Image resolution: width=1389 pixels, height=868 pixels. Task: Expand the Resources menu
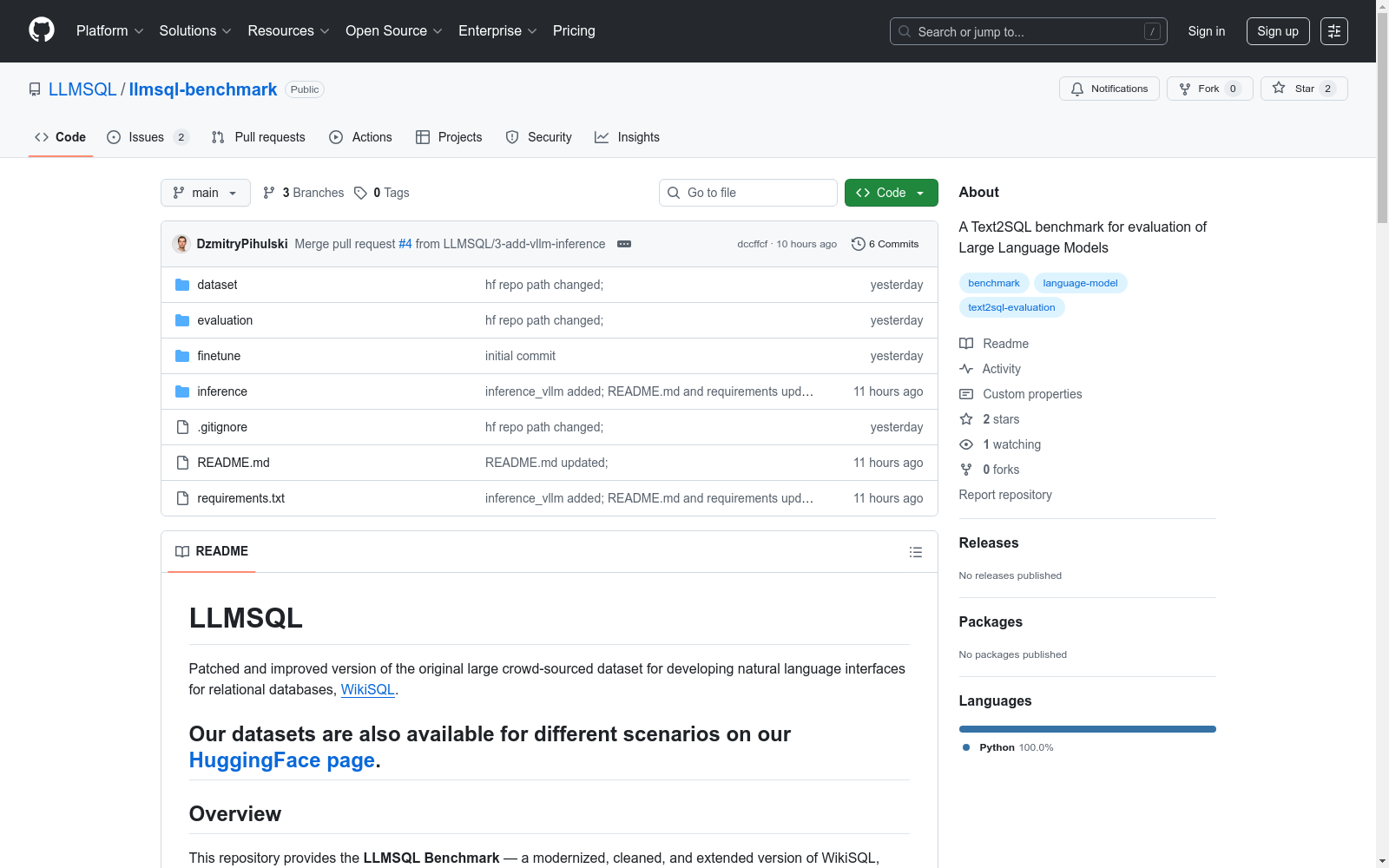click(288, 31)
